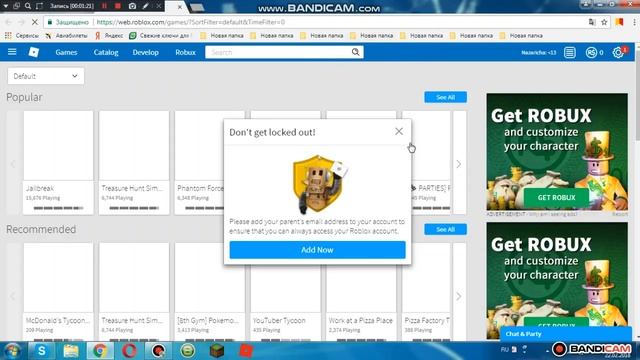This screenshot has height=360, width=640.
Task: Open the Bandicam dropdown arrow menu
Action: tap(6, 6)
